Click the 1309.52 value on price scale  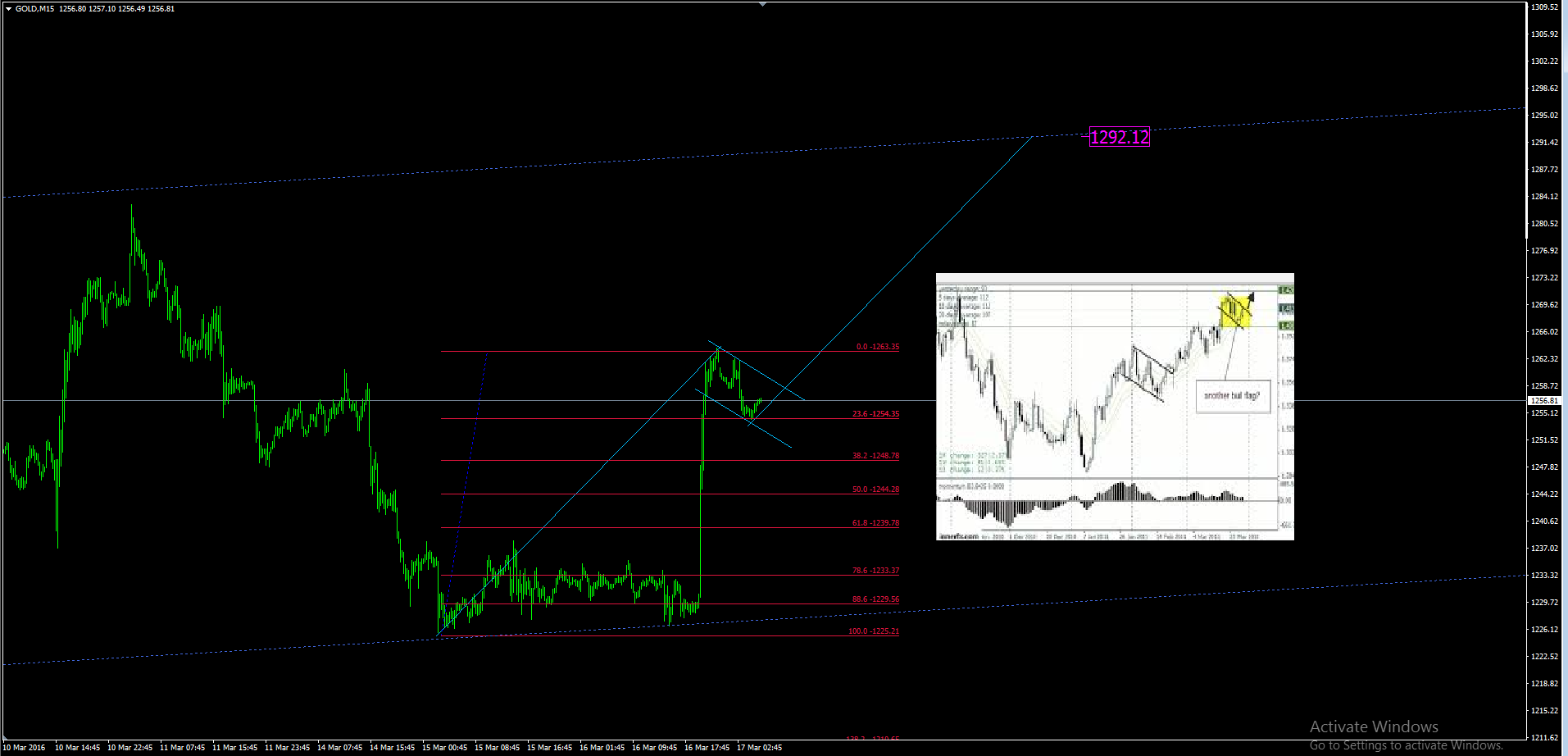coord(1544,7)
